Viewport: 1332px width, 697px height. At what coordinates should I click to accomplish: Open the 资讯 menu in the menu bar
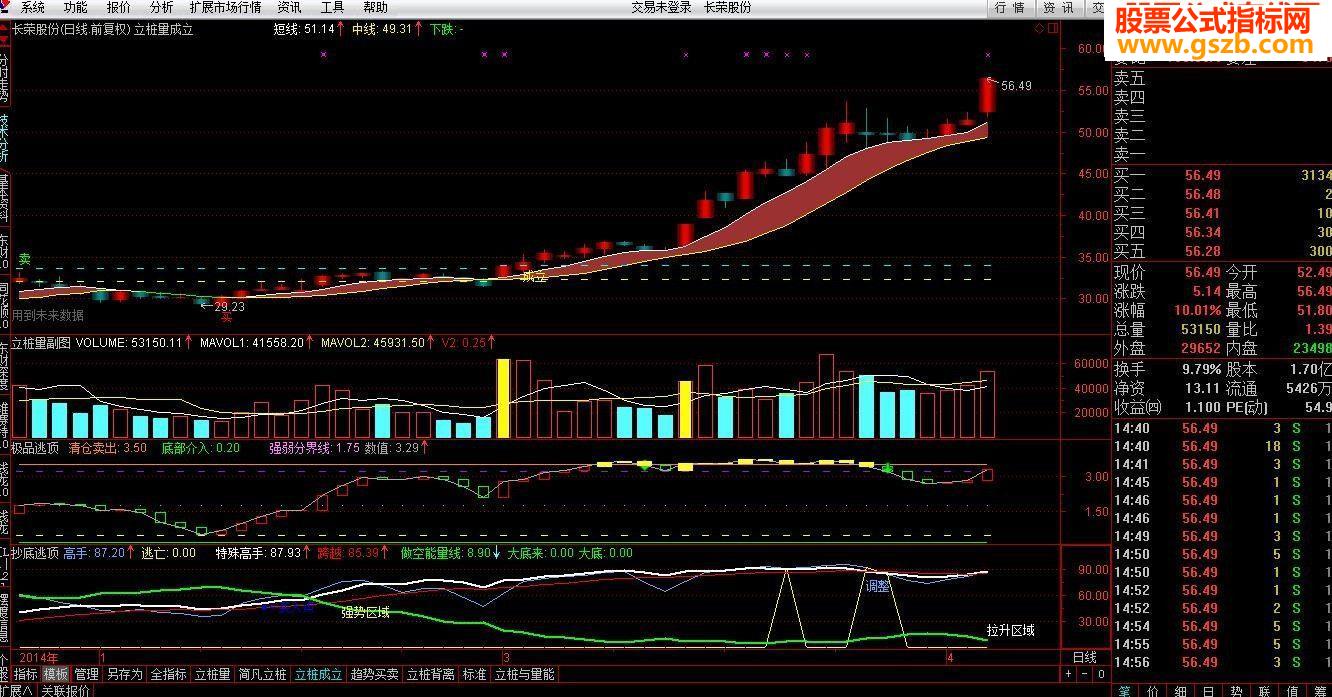click(x=290, y=7)
